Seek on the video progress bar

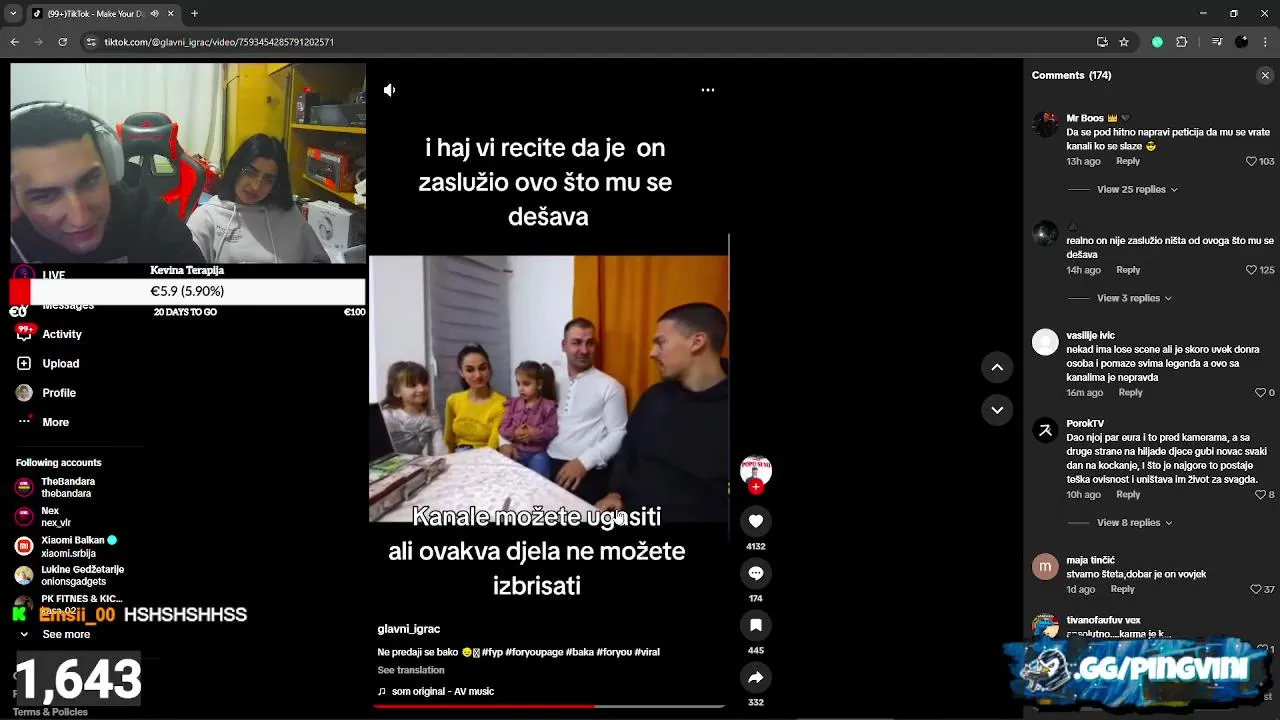point(549,706)
